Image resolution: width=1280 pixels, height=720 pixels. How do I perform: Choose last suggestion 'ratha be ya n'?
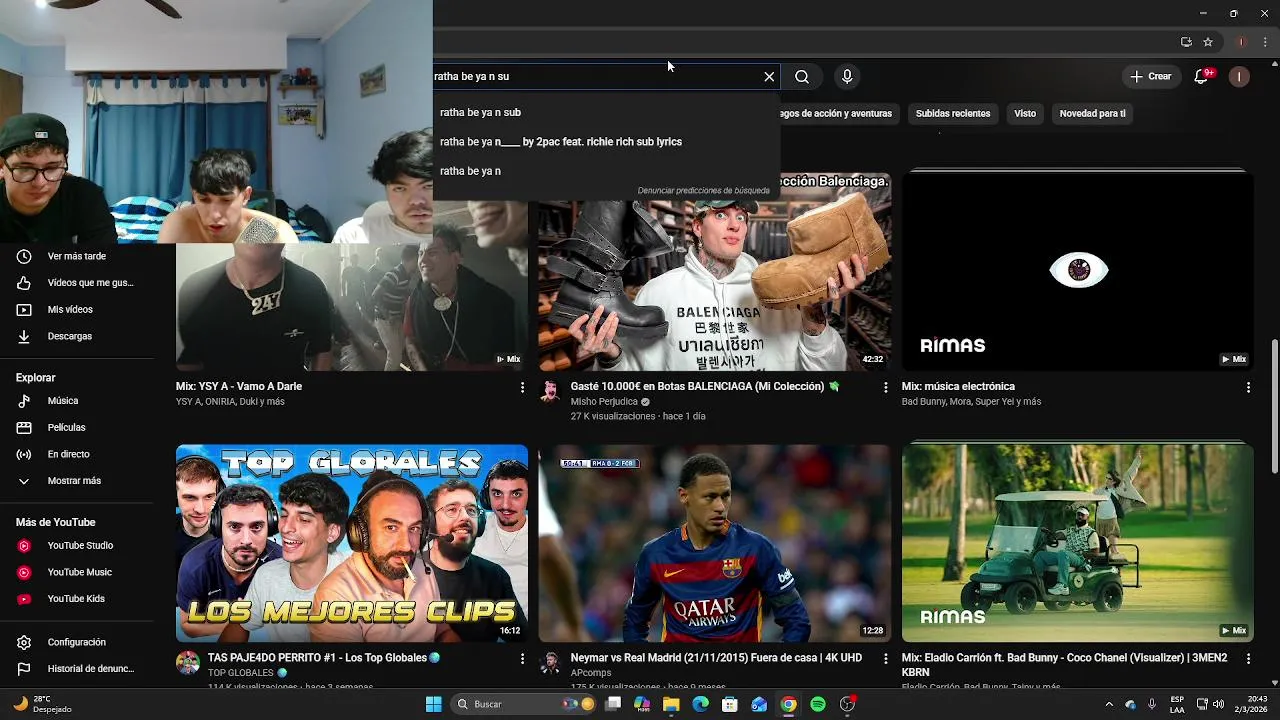(x=606, y=170)
